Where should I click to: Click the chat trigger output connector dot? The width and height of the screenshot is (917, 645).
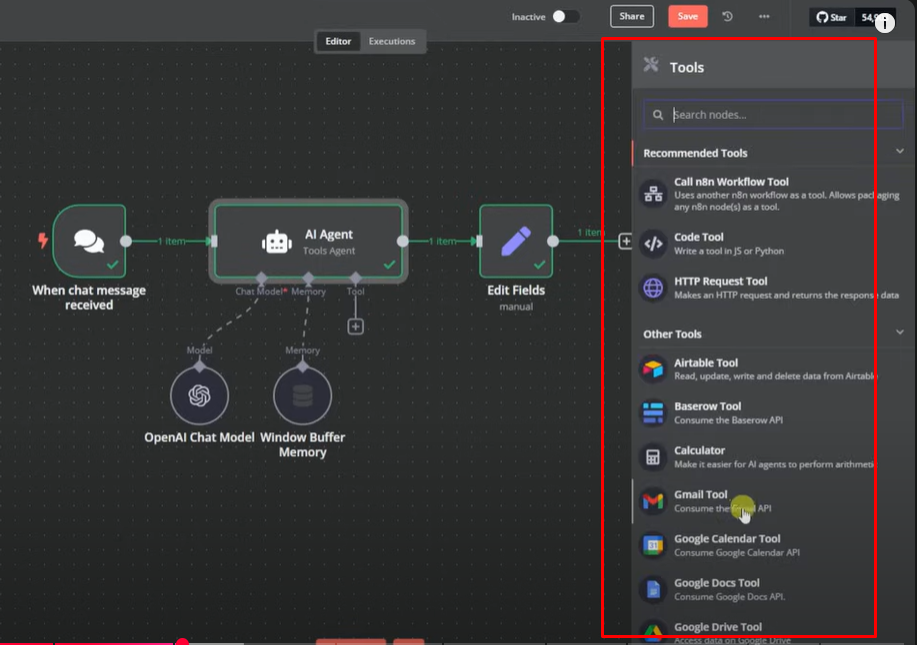pyautogui.click(x=126, y=241)
